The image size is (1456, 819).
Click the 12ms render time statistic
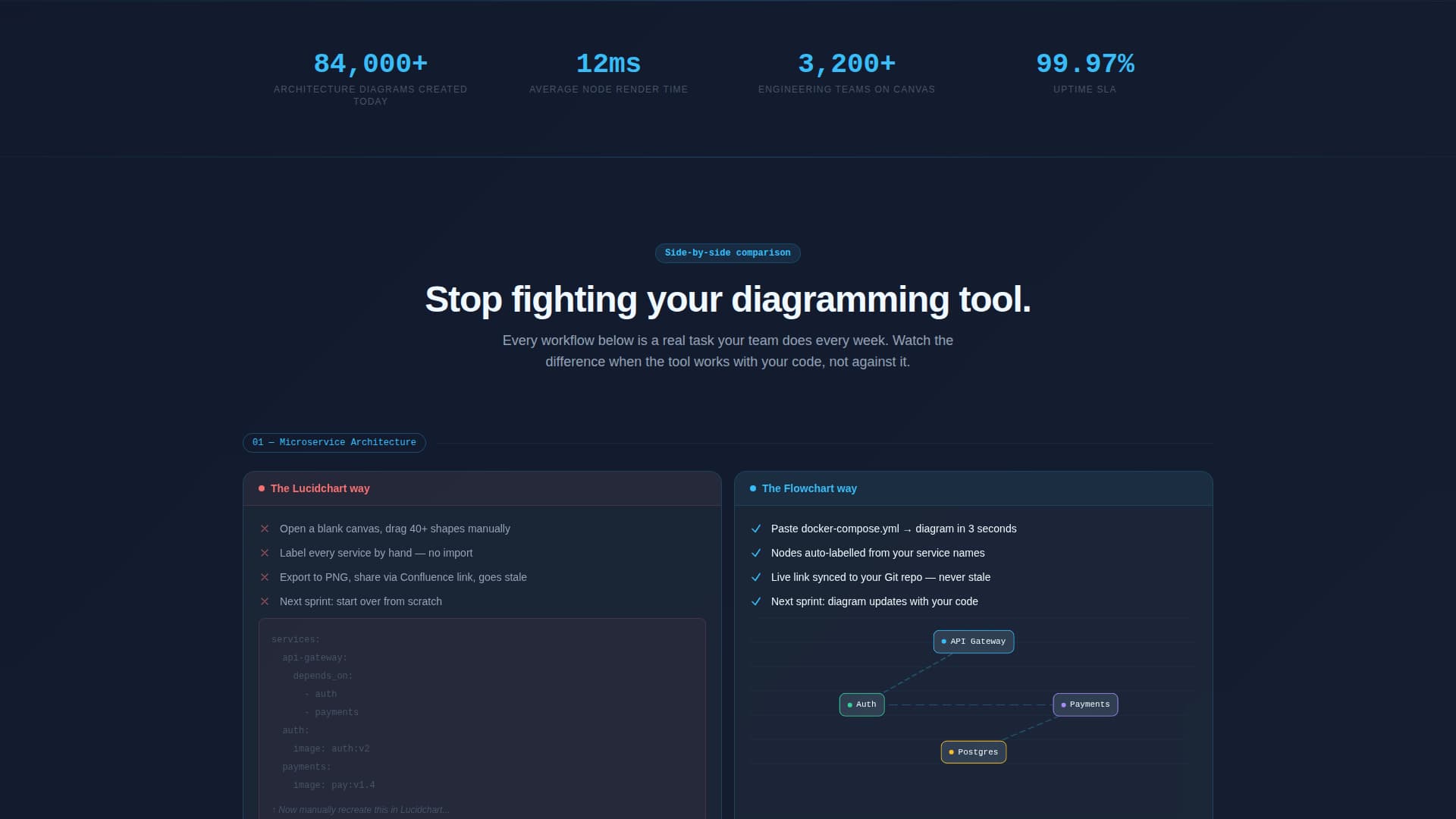(608, 64)
